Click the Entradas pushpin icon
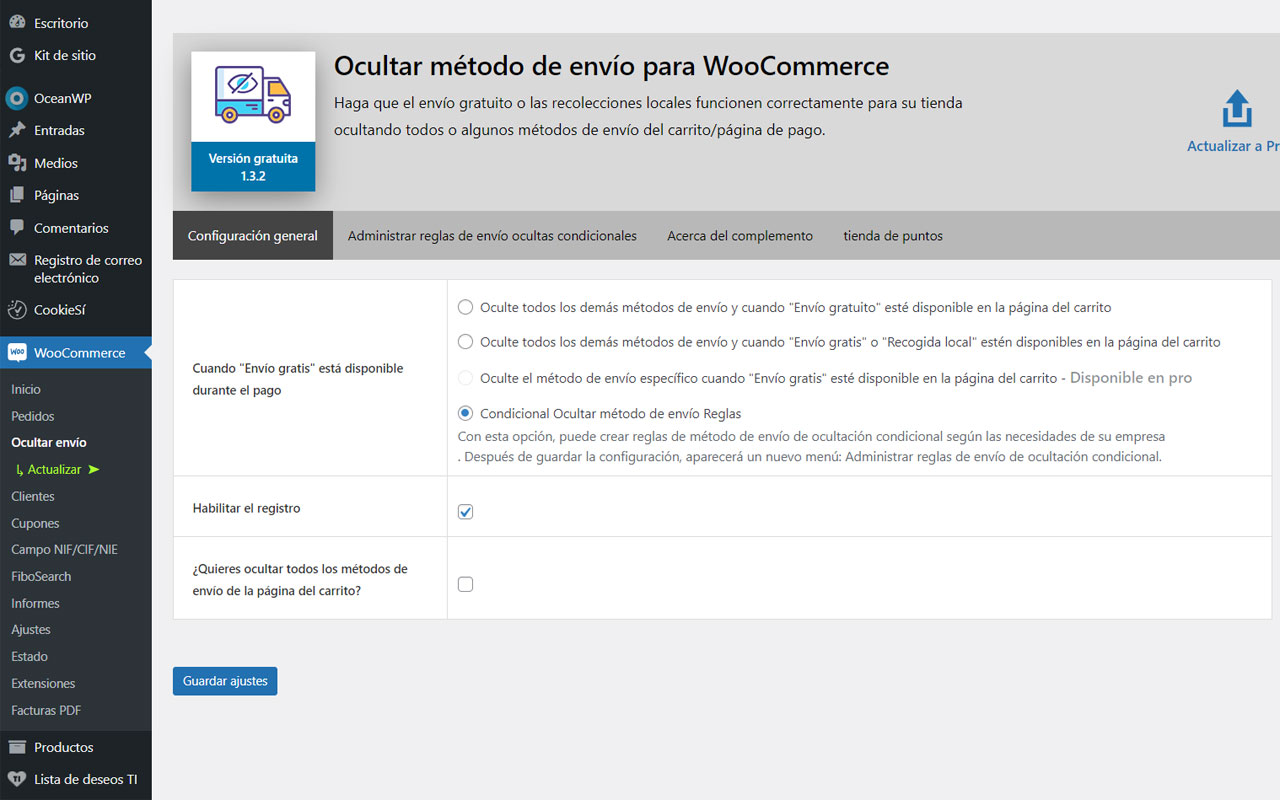 [17, 130]
